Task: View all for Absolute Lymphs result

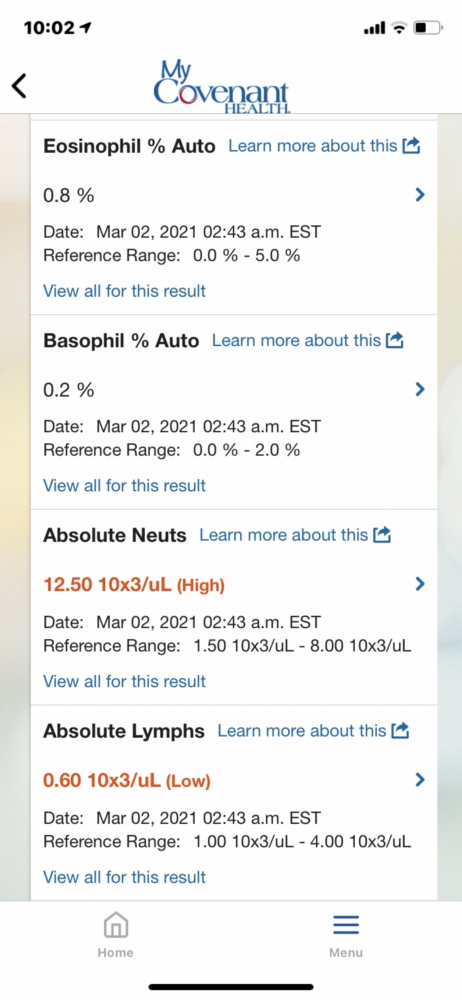Action: pyautogui.click(x=124, y=877)
